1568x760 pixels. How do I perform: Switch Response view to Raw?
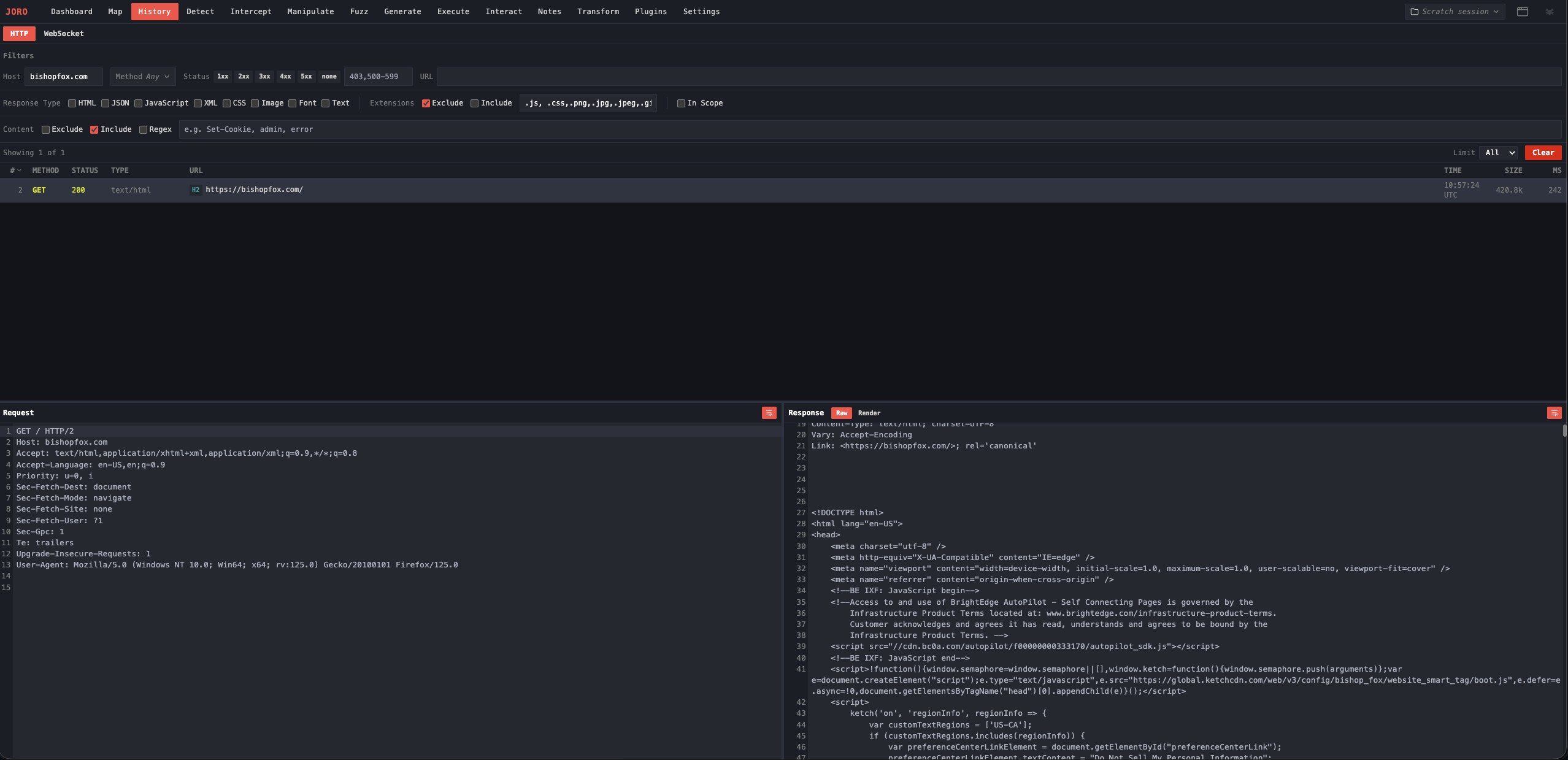842,413
